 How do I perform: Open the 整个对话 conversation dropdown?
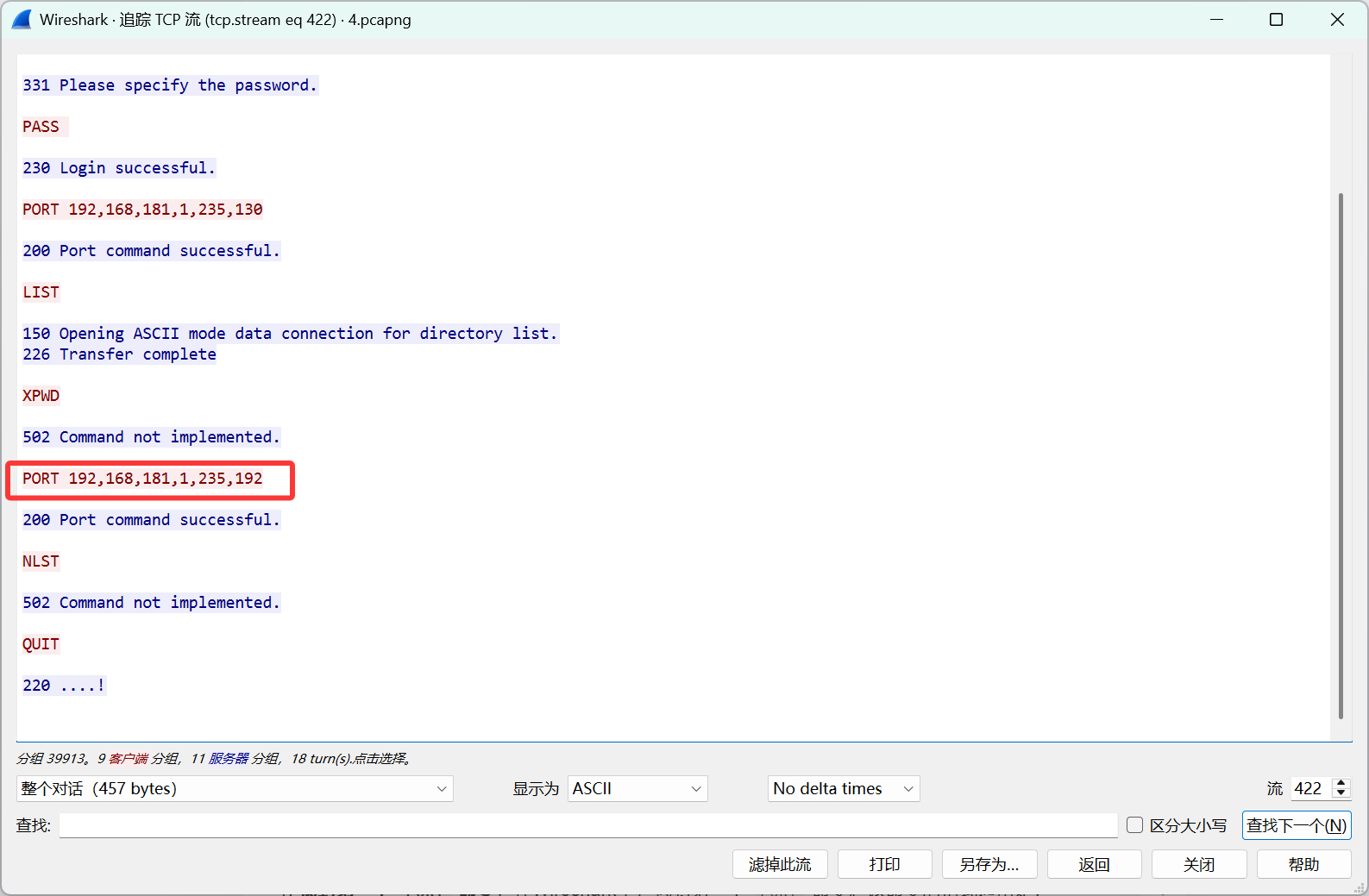235,788
